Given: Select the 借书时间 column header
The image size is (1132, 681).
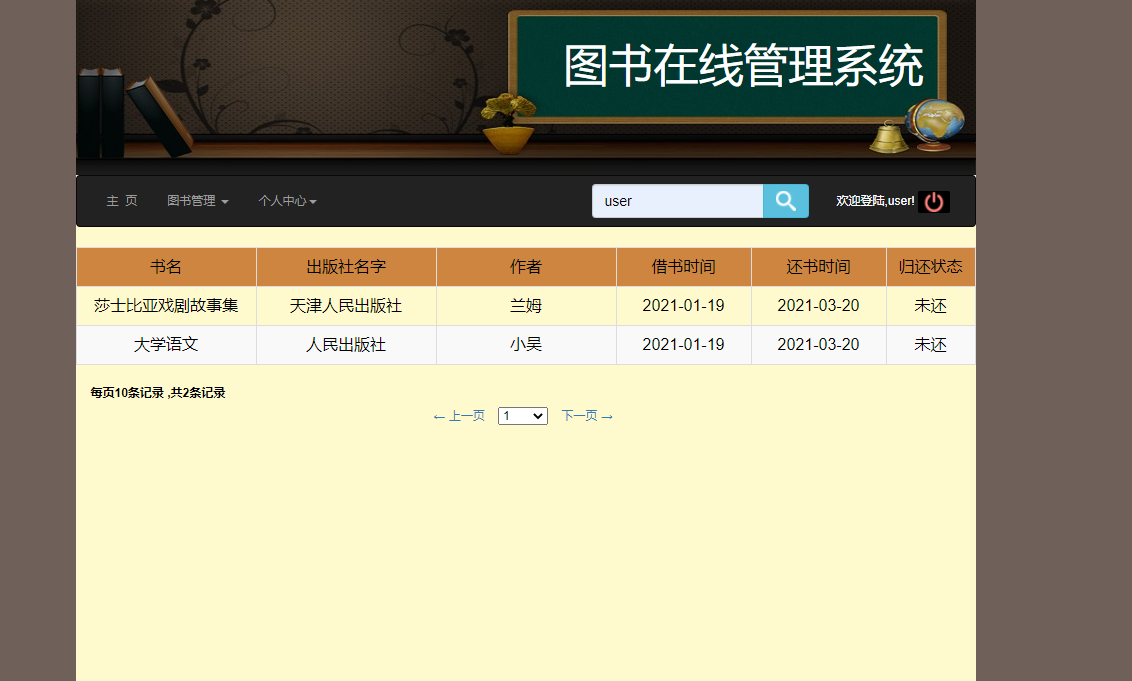Looking at the screenshot, I should (x=683, y=266).
